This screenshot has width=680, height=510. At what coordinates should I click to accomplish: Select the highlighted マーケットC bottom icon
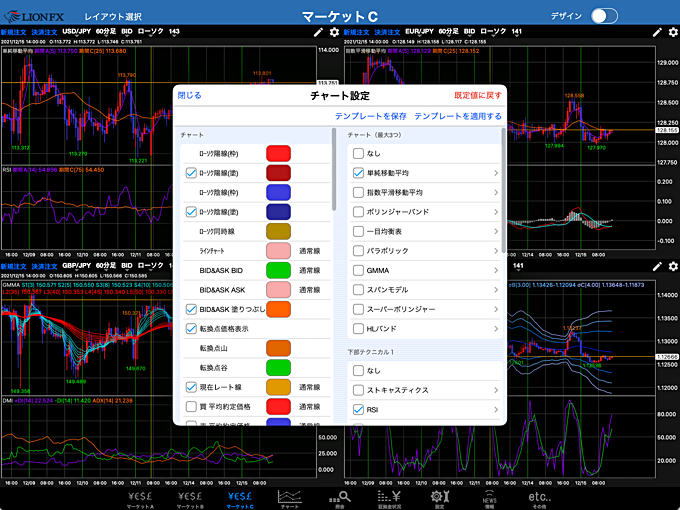tap(240, 499)
